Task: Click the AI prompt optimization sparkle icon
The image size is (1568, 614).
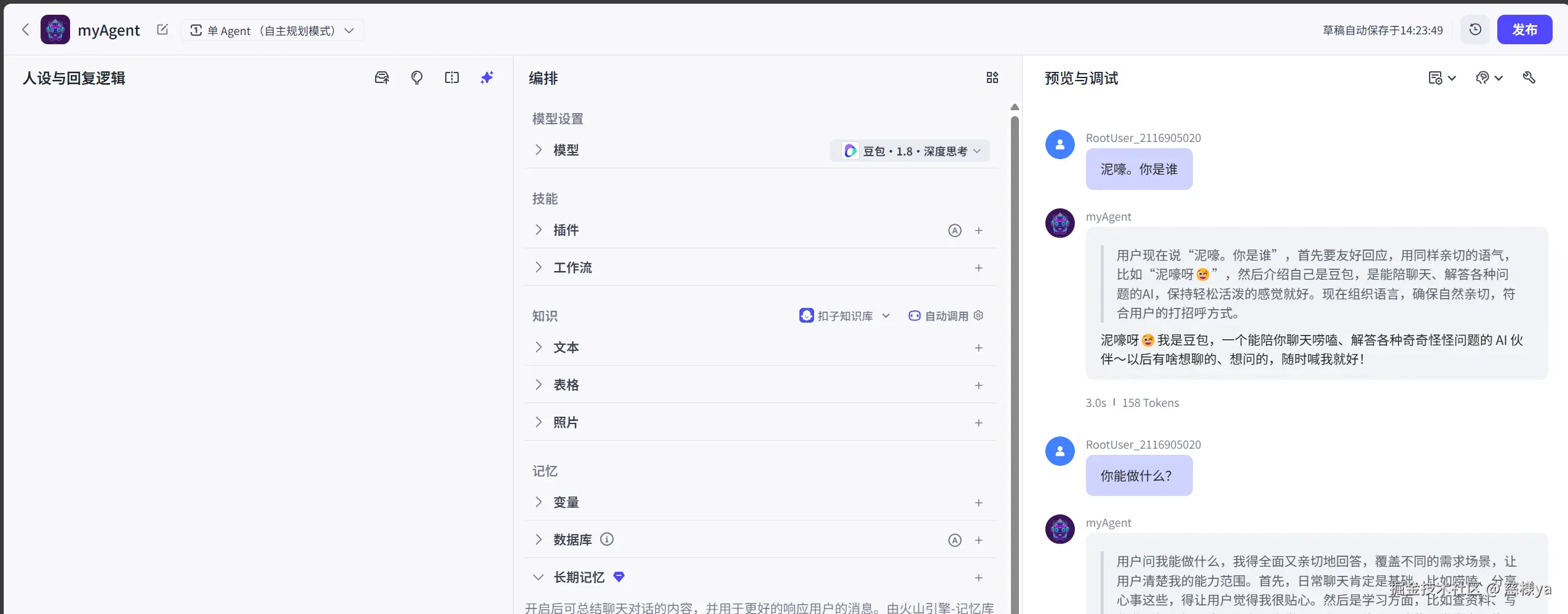Action: (486, 77)
